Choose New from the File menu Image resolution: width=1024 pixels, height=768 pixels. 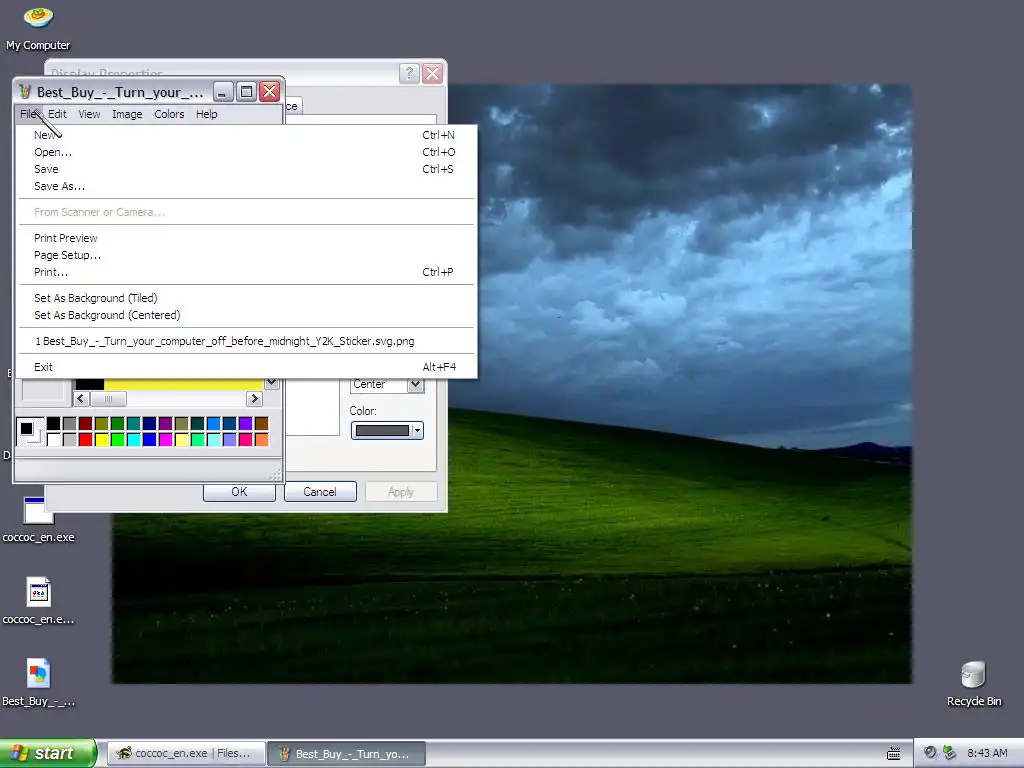tap(246, 135)
